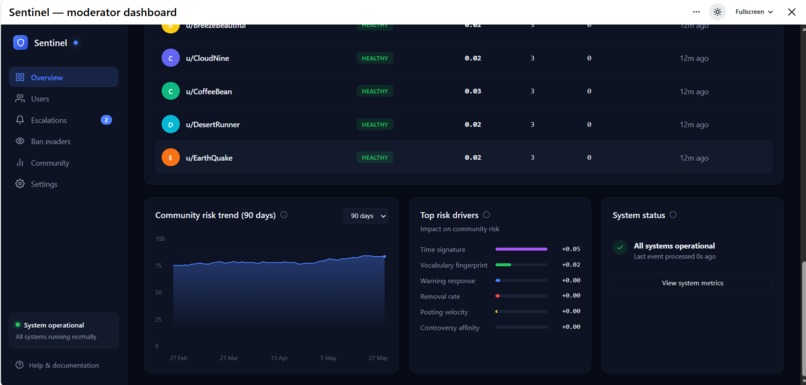Click the All systems operational text
Image resolution: width=806 pixels, height=385 pixels.
(674, 246)
